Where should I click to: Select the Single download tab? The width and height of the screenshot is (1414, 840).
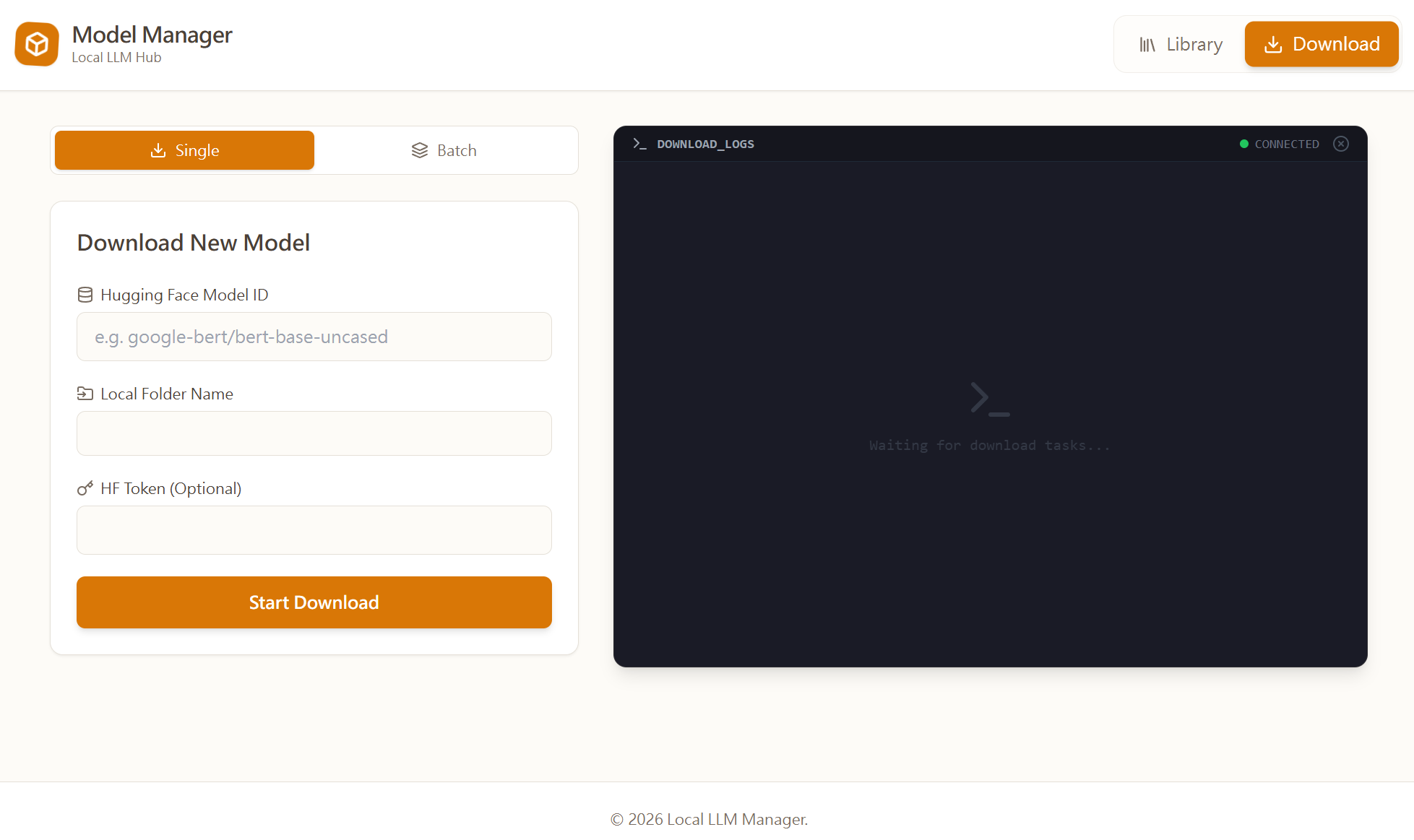tap(184, 150)
